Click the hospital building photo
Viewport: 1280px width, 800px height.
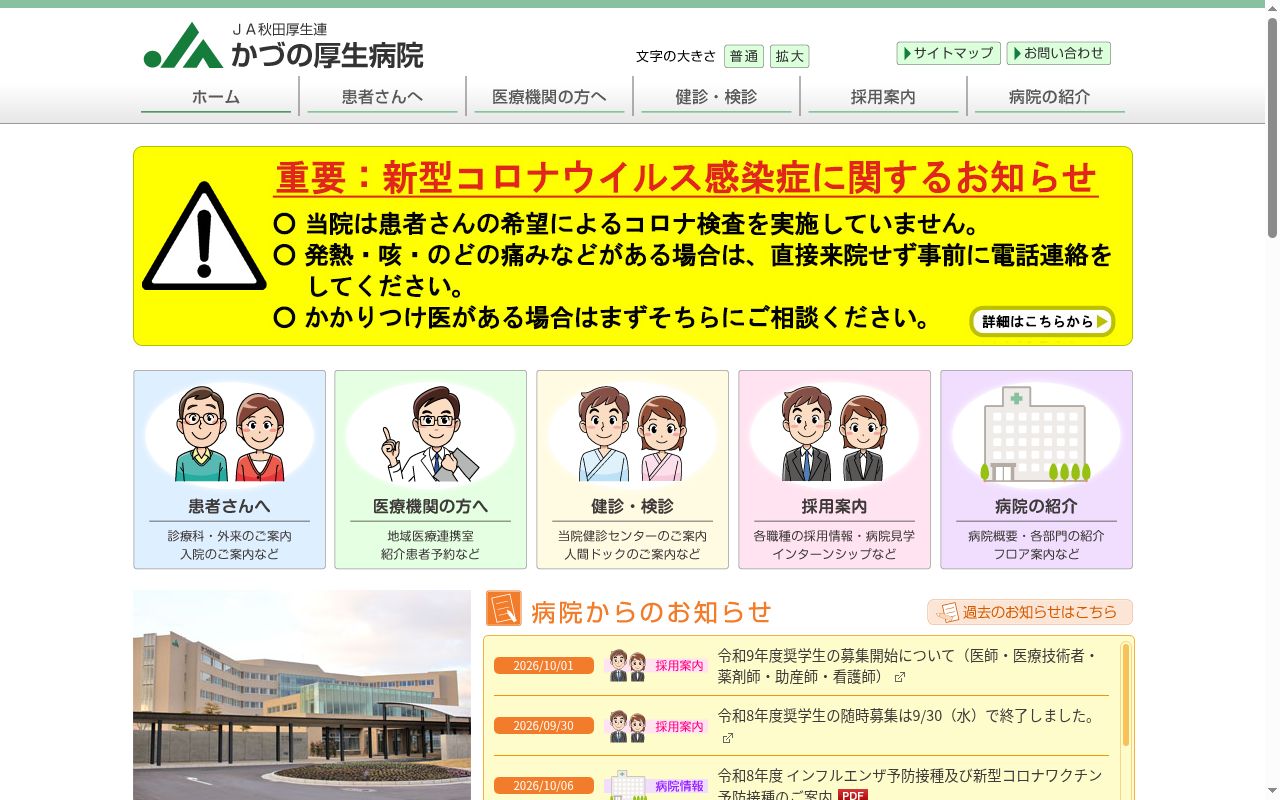pos(302,695)
